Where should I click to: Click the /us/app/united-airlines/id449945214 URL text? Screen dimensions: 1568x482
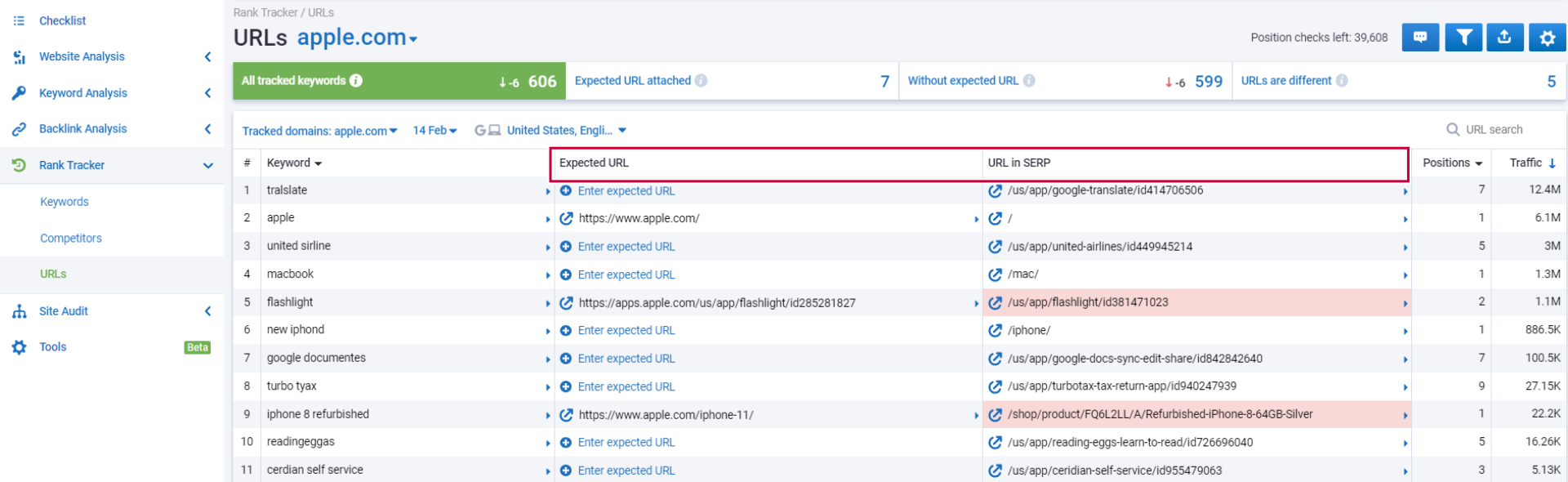pos(1100,246)
